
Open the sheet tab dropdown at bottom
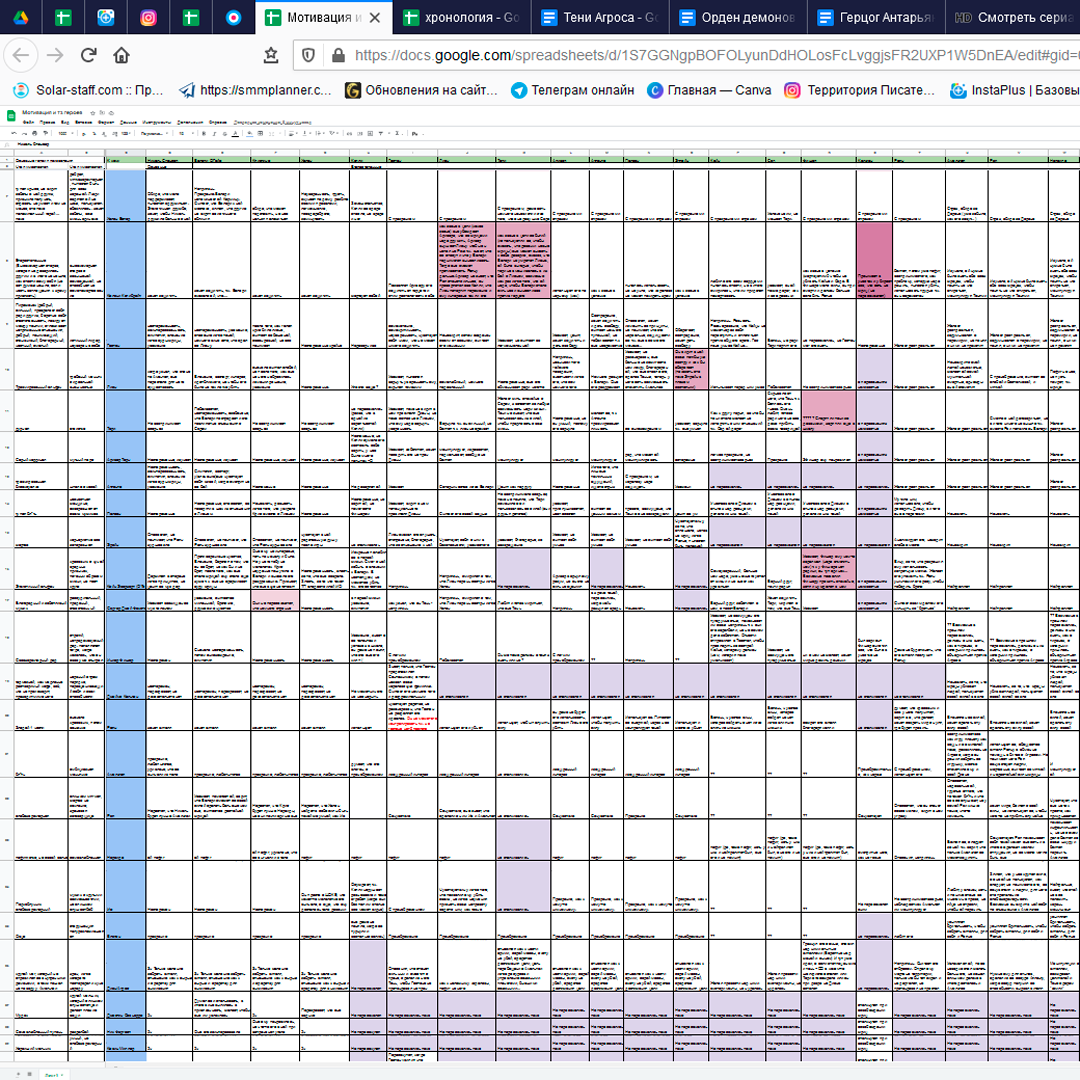coord(64,1074)
